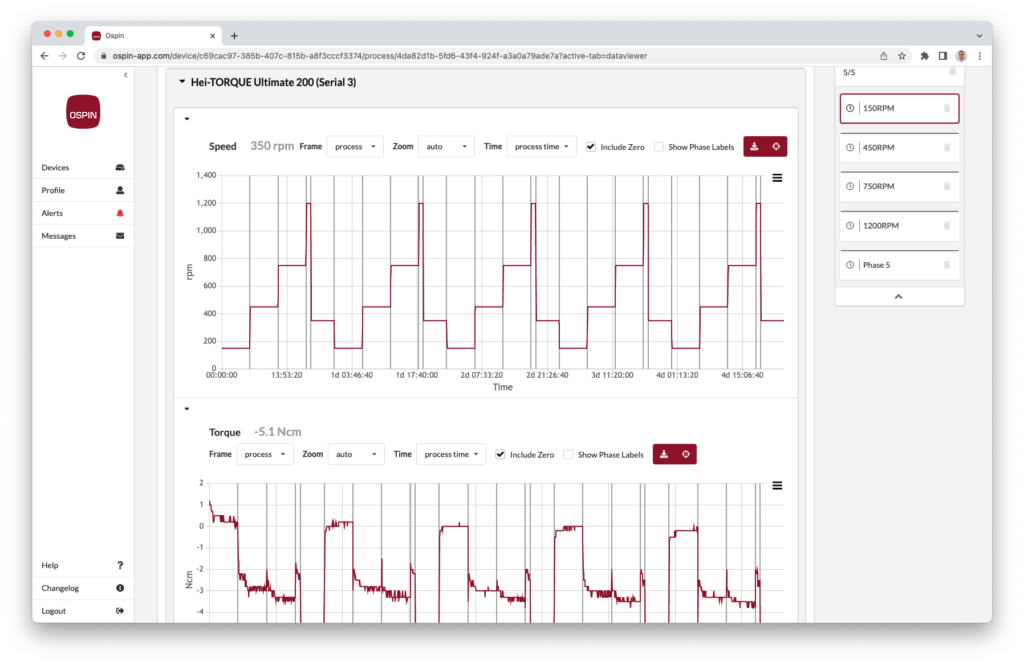
Task: Toggle the browser side panel icon
Action: pyautogui.click(x=942, y=56)
